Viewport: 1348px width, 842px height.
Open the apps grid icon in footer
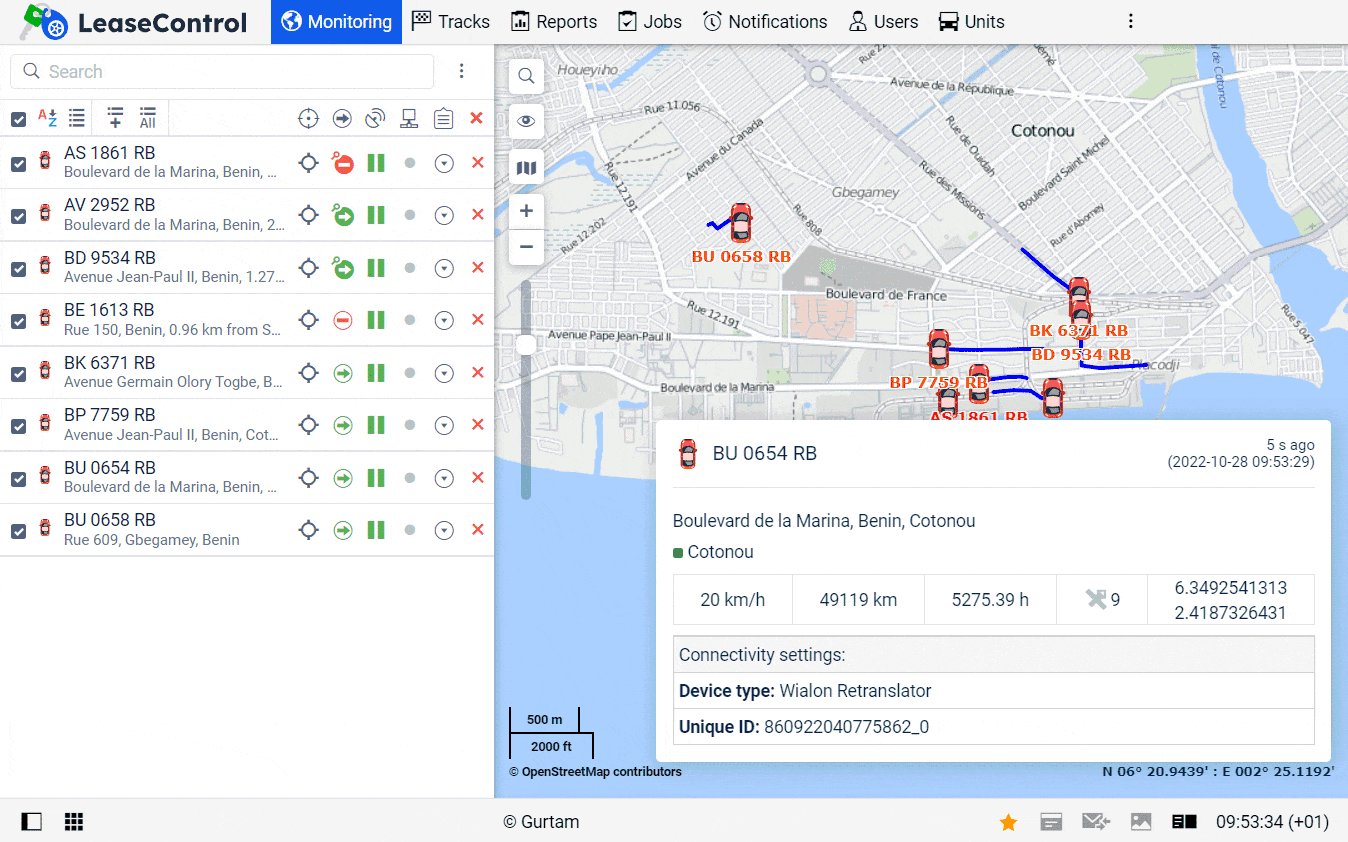(x=73, y=822)
